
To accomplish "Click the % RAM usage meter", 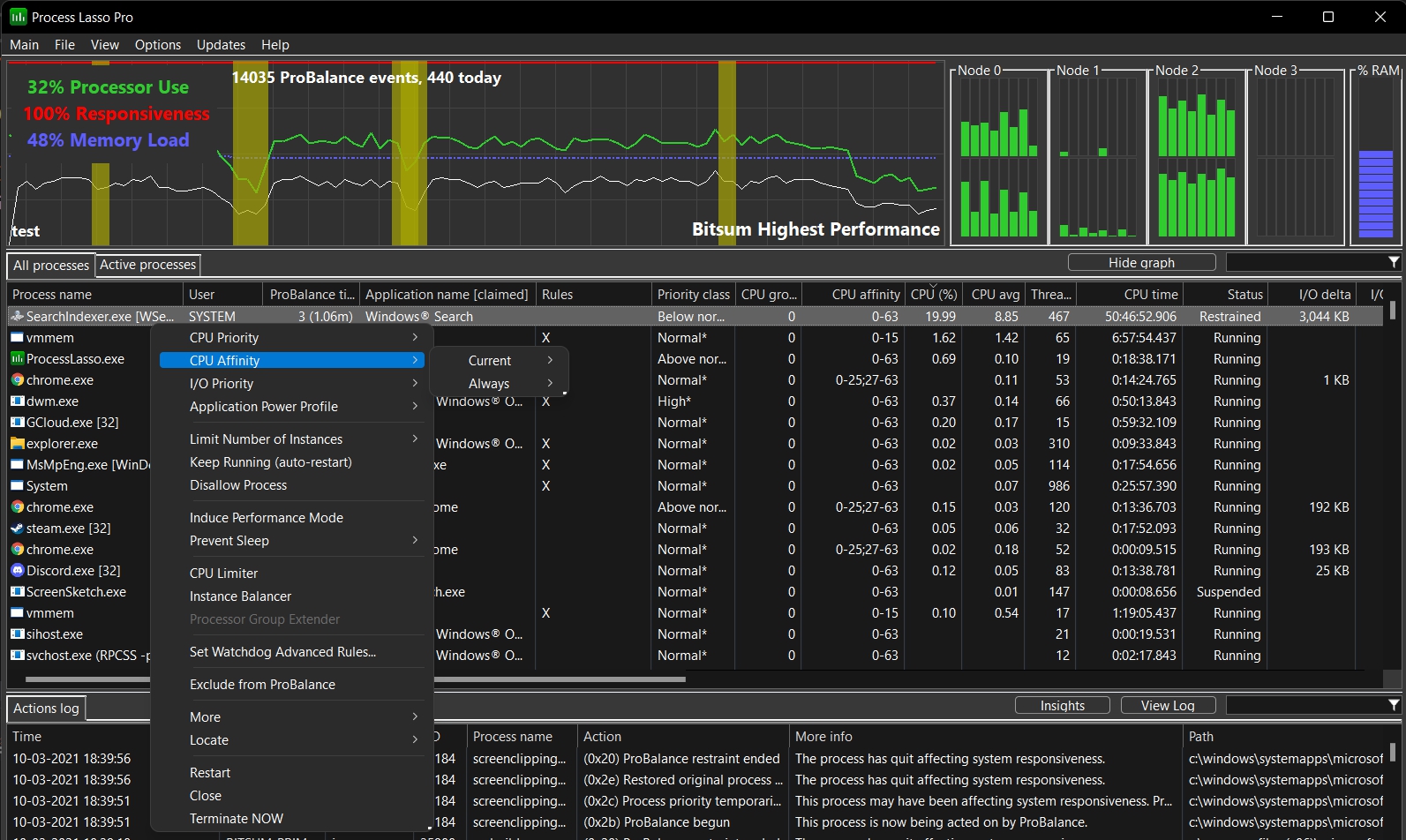I will point(1376,157).
